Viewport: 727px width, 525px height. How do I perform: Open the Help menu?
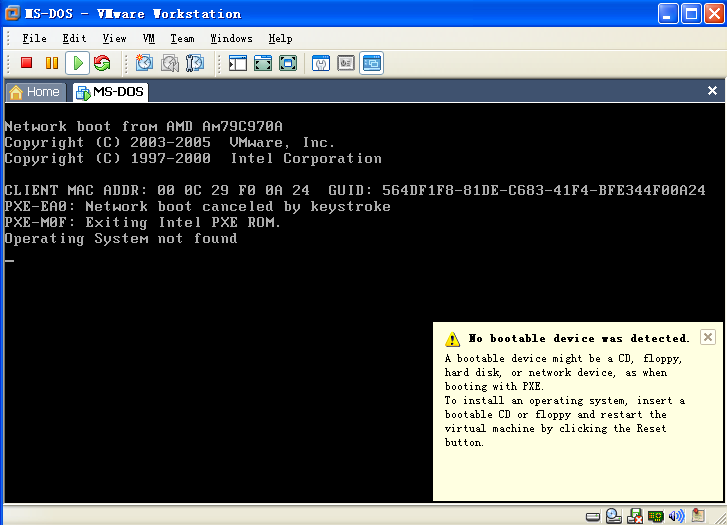[x=281, y=38]
